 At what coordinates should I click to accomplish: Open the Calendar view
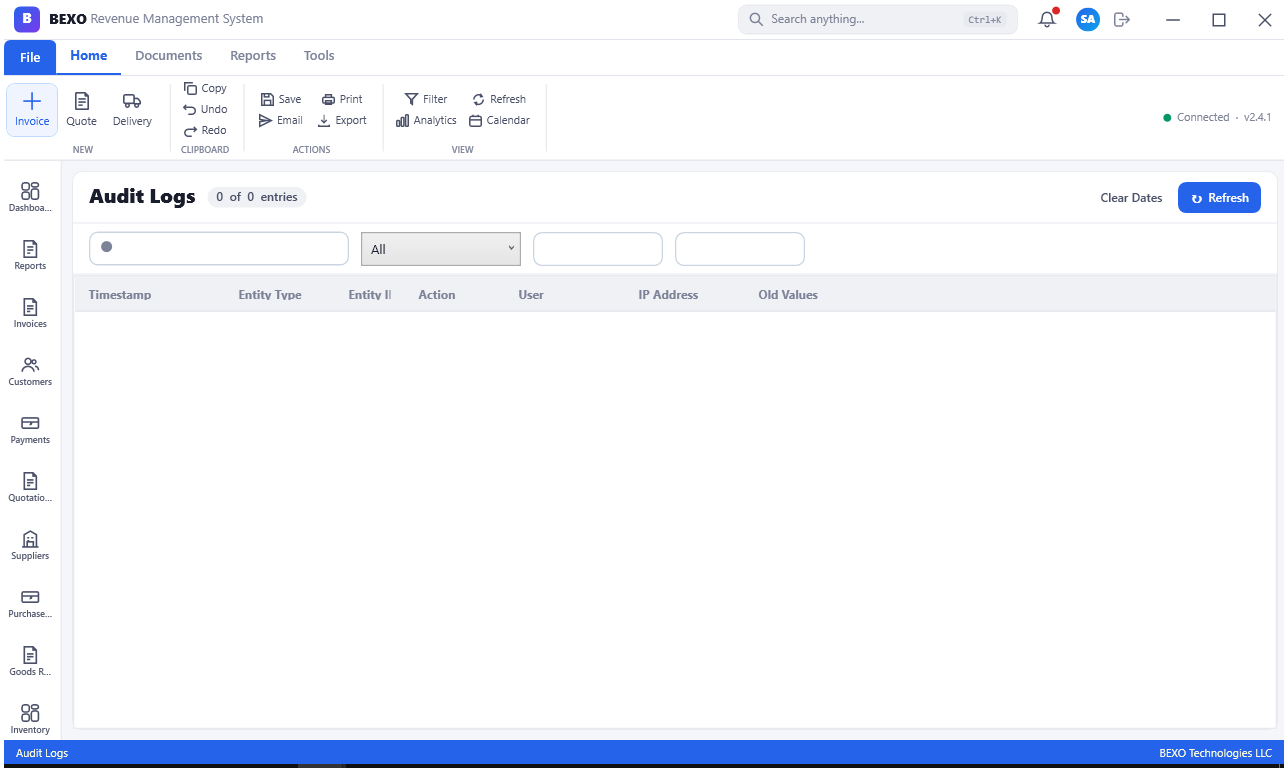coord(499,120)
